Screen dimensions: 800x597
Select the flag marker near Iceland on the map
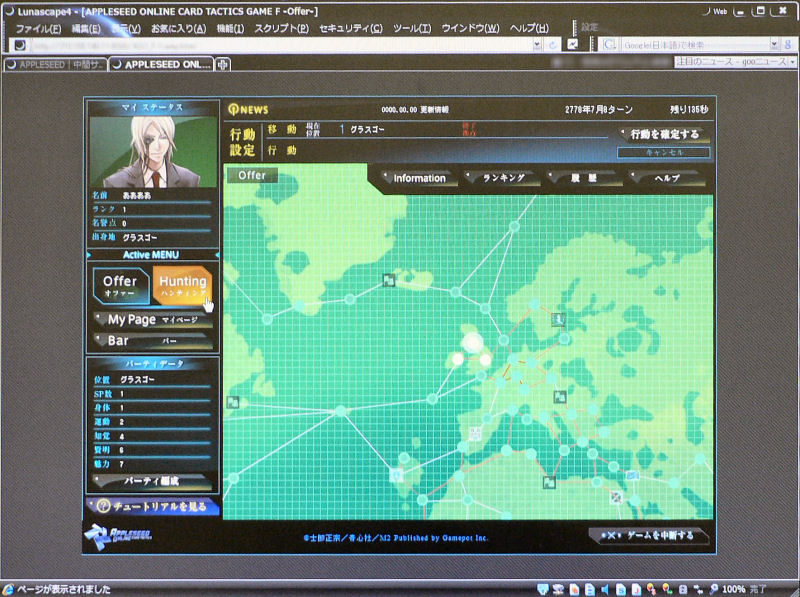(x=389, y=280)
